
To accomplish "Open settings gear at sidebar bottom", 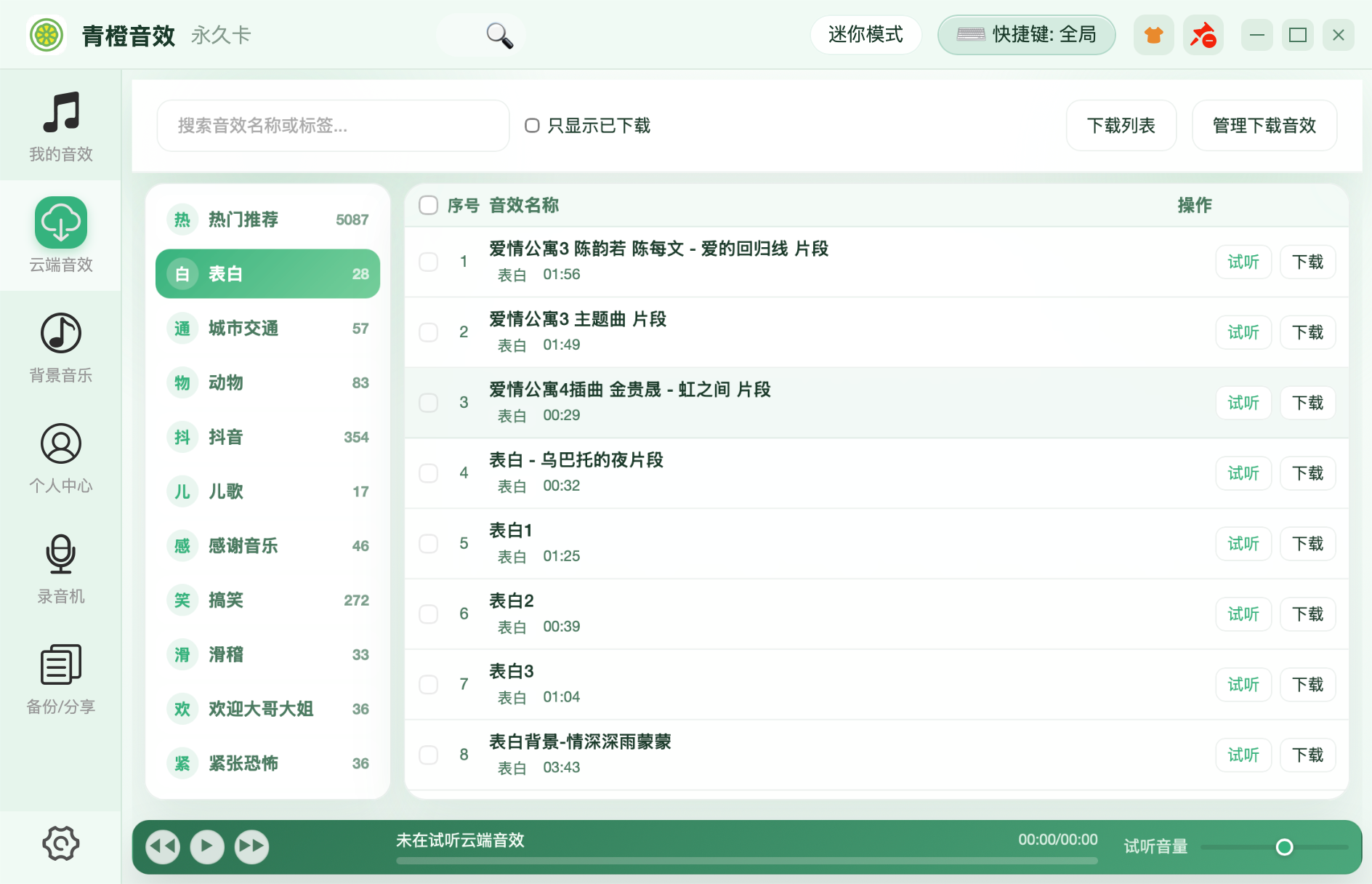I will point(60,843).
